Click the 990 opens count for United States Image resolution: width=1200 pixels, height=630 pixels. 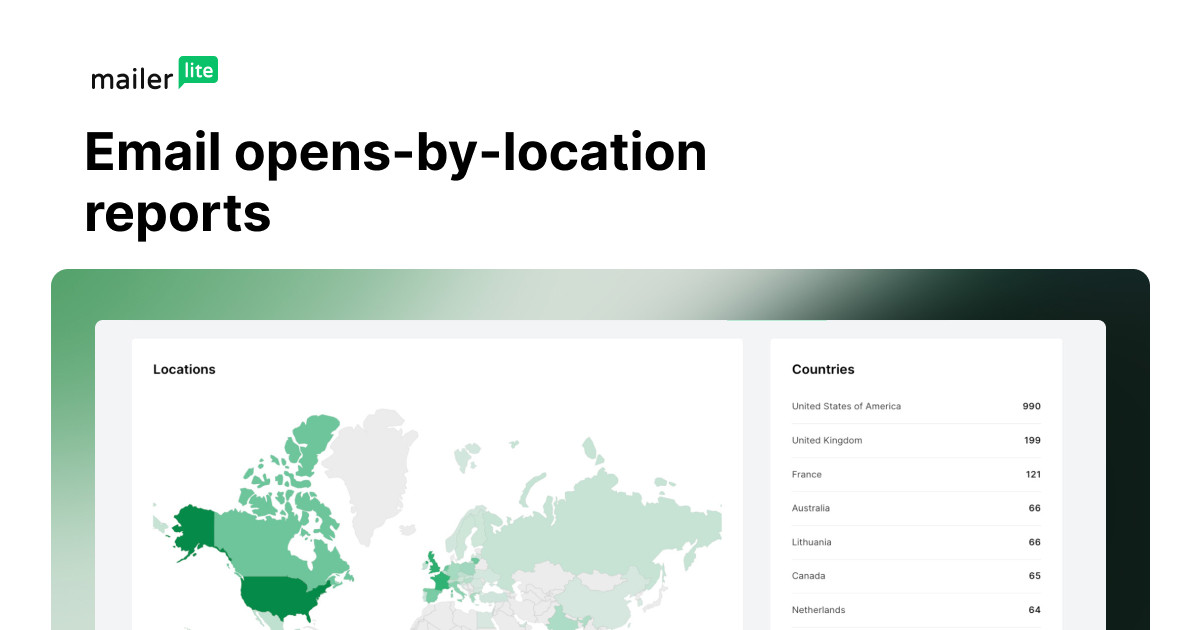[x=1032, y=406]
